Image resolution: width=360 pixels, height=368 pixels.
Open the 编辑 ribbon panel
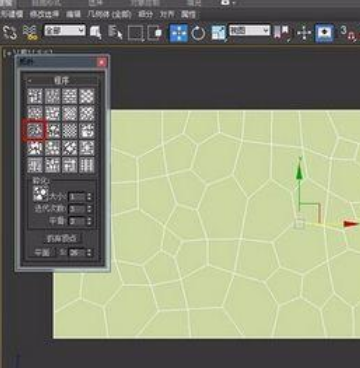(73, 14)
